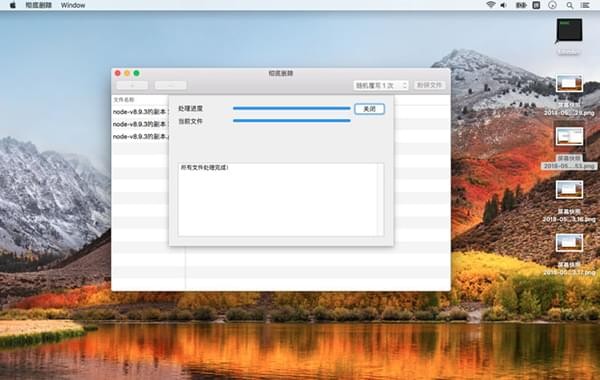Click inside the log text area showing 所有文件处理完成

click(x=280, y=199)
